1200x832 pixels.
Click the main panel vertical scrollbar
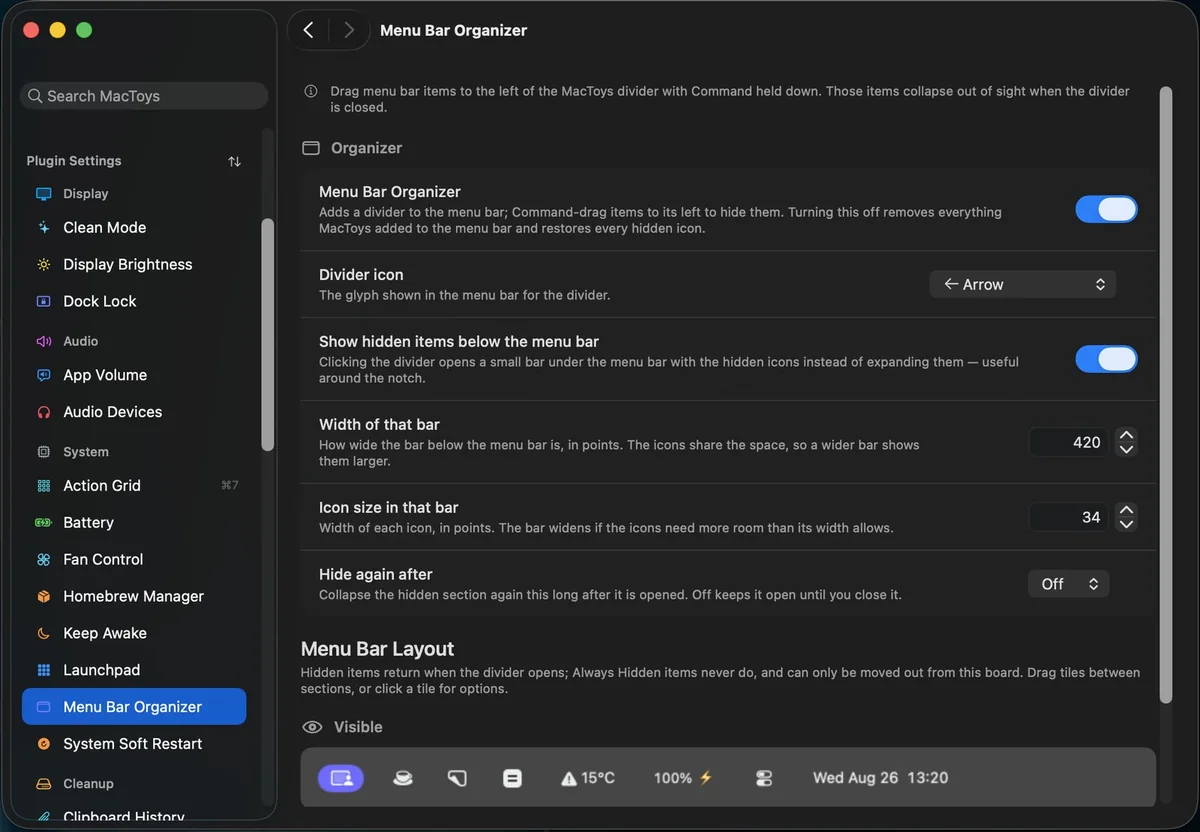click(x=1165, y=394)
